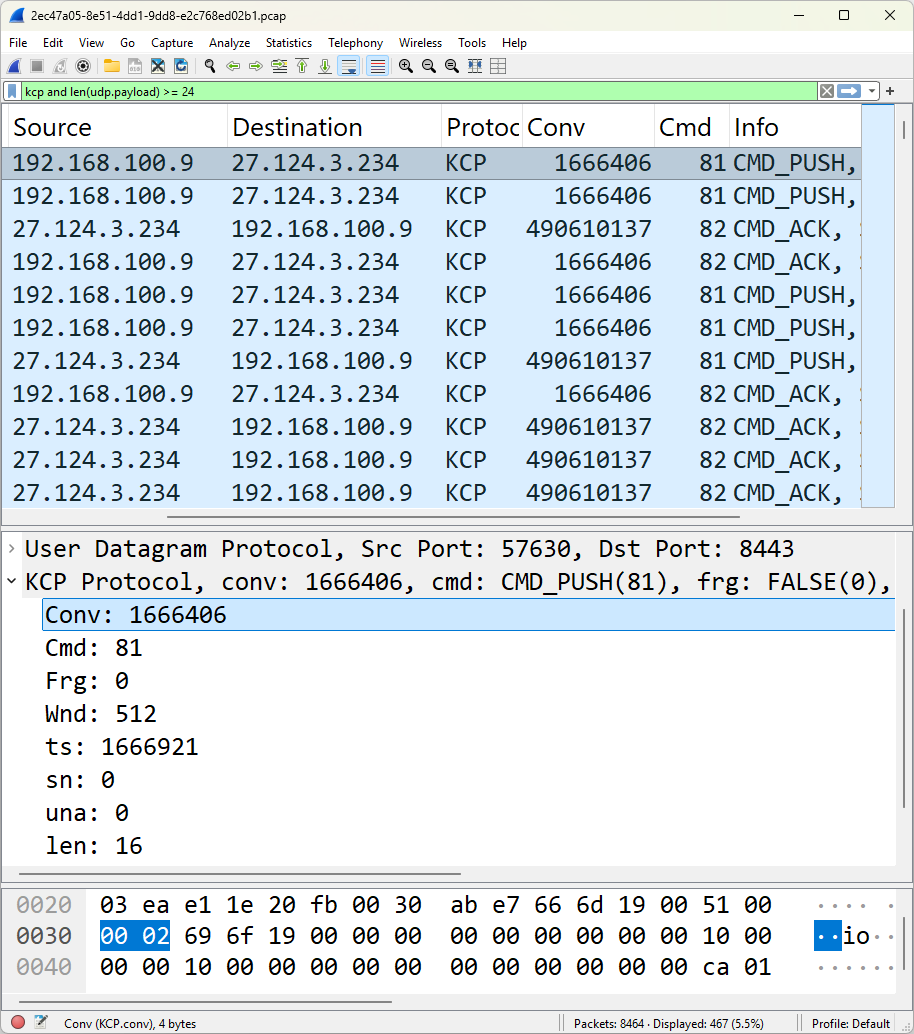Screen dimensions: 914x1034
Task: Open the display filter history dropdown
Action: [872, 91]
